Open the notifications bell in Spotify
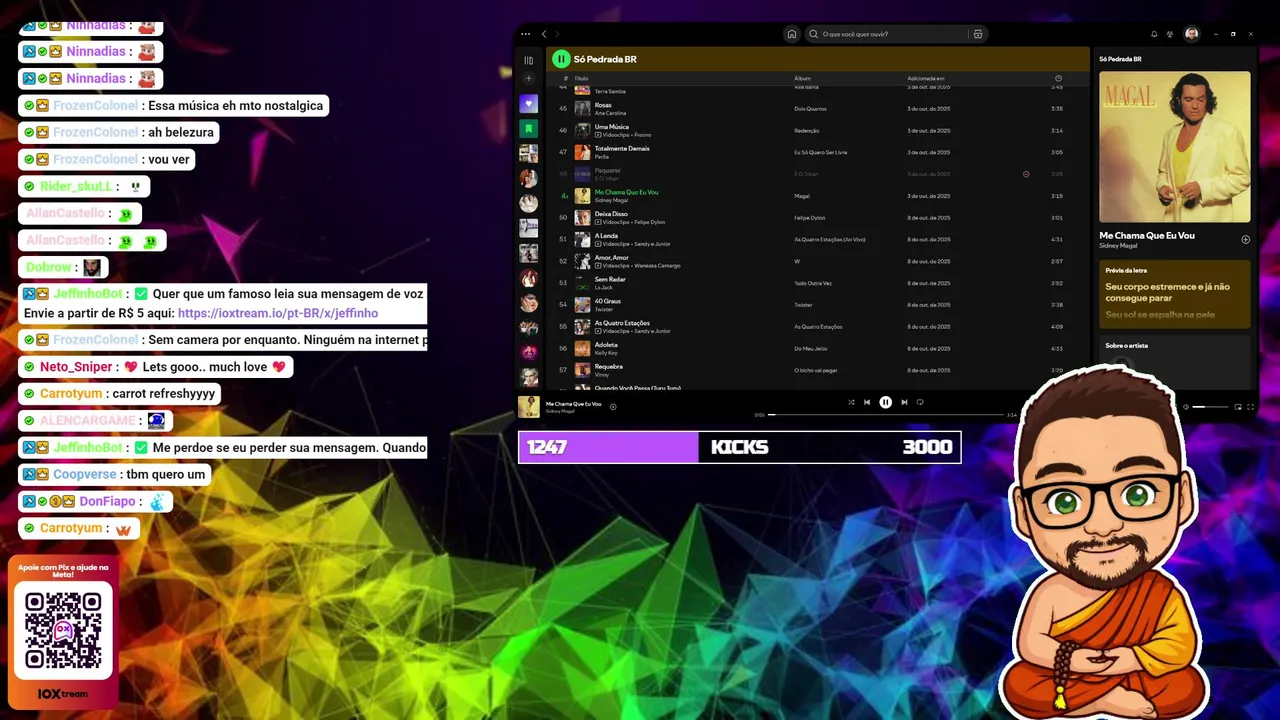Viewport: 1280px width, 720px height. click(x=1154, y=34)
